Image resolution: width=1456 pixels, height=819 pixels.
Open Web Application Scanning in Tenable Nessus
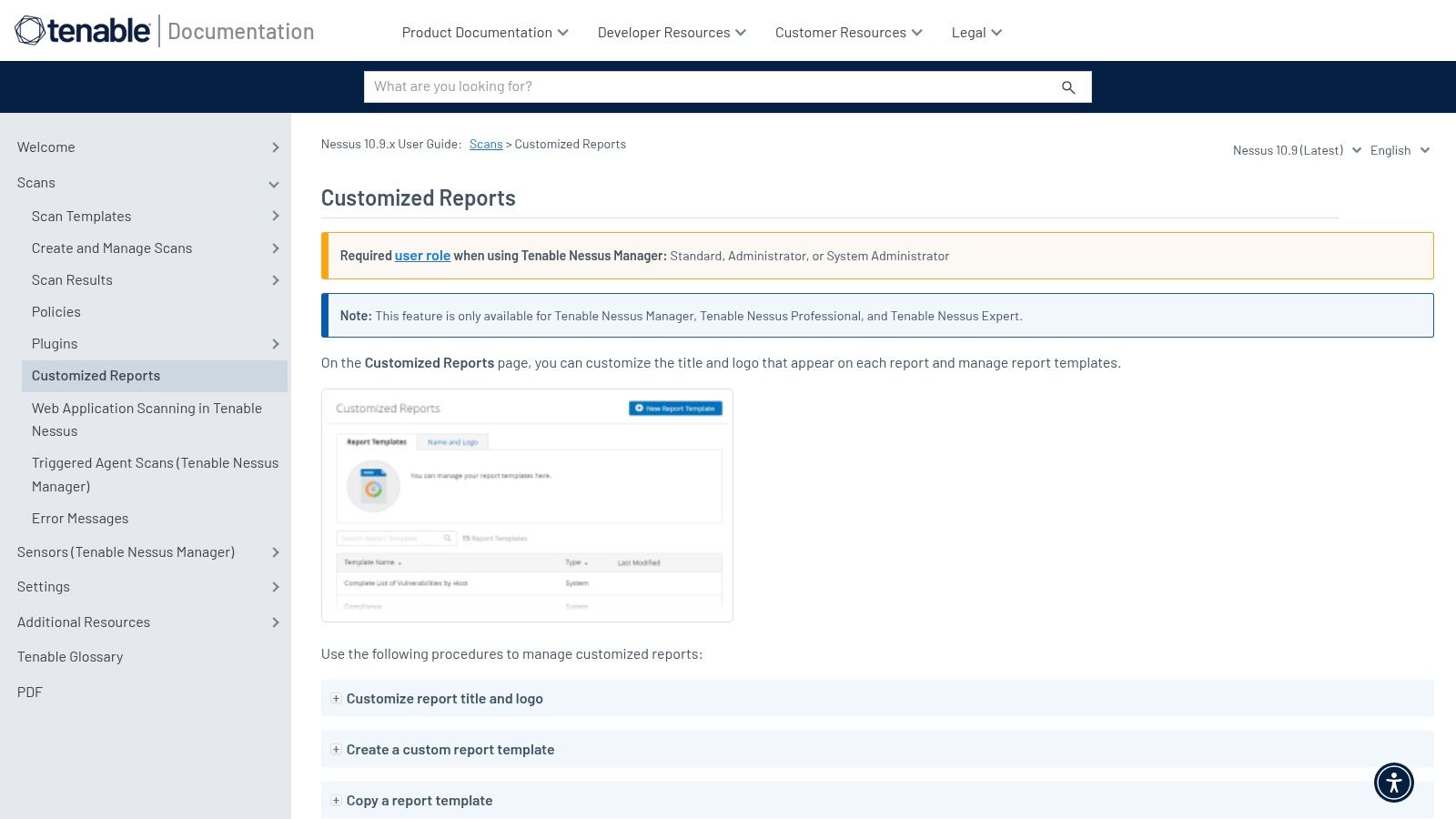tap(147, 420)
